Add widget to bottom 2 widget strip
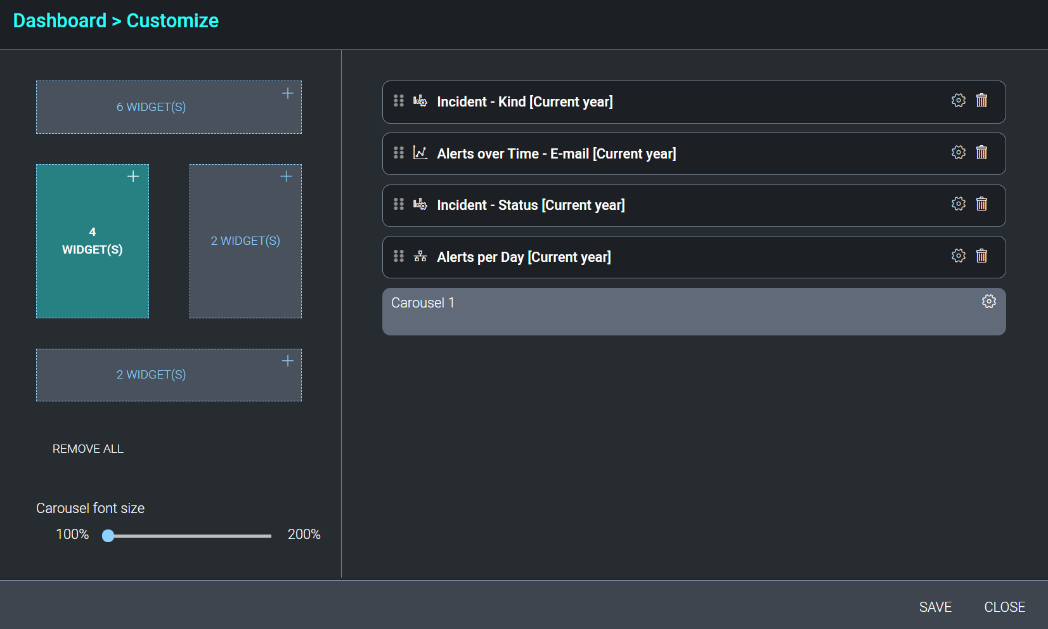 287,360
